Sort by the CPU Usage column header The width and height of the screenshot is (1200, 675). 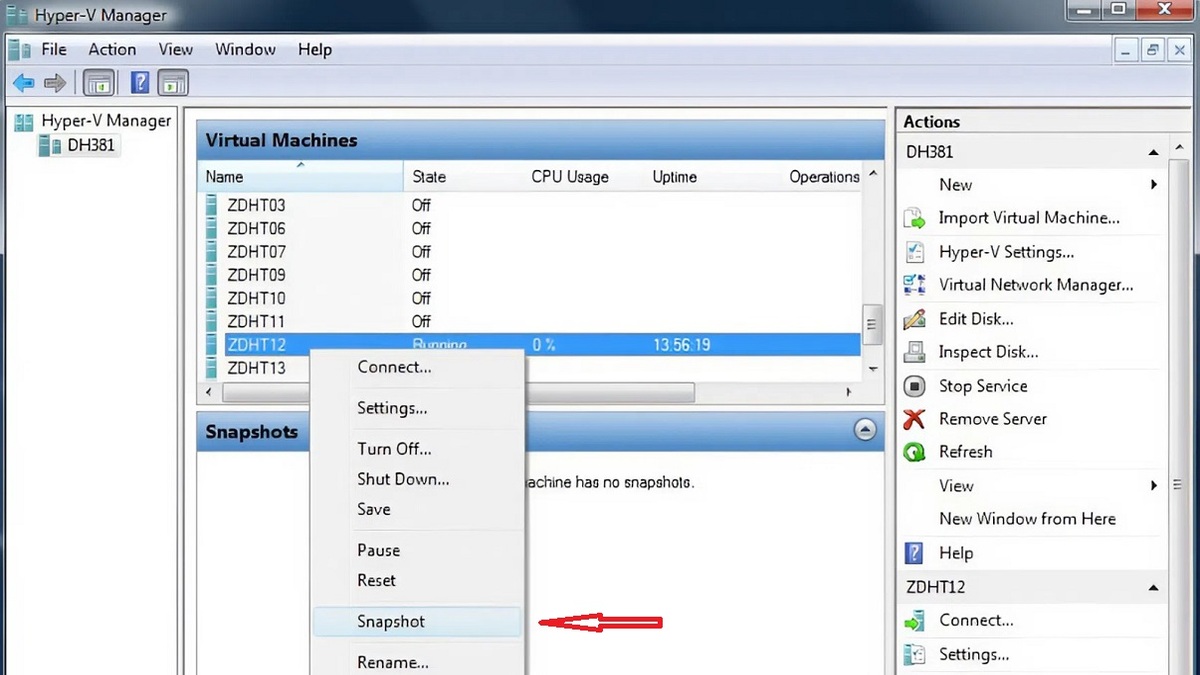pos(584,177)
